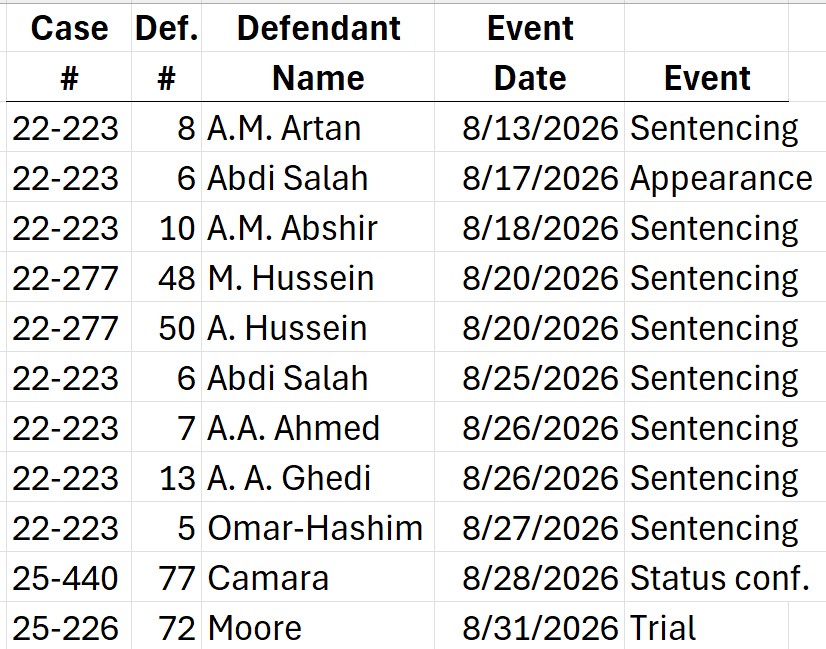Select case number 25-440 cell
Image resolution: width=826 pixels, height=649 pixels.
pos(69,578)
